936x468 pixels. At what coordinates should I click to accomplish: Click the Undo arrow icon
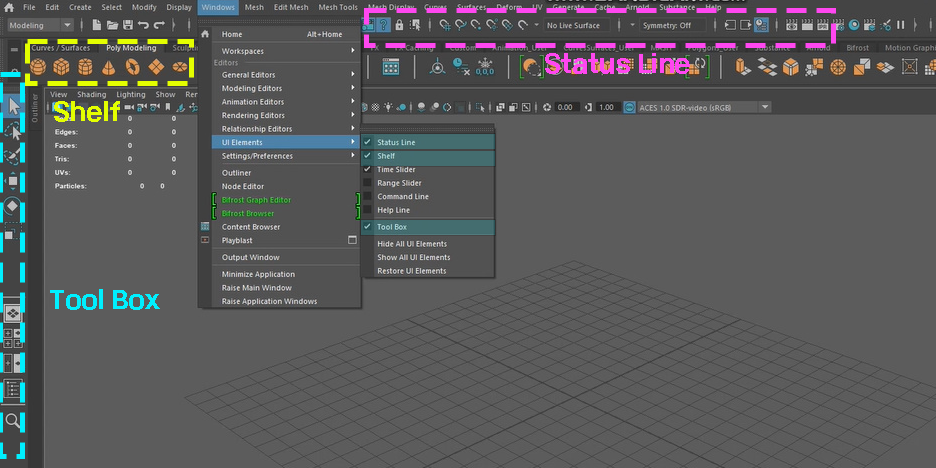click(x=143, y=25)
